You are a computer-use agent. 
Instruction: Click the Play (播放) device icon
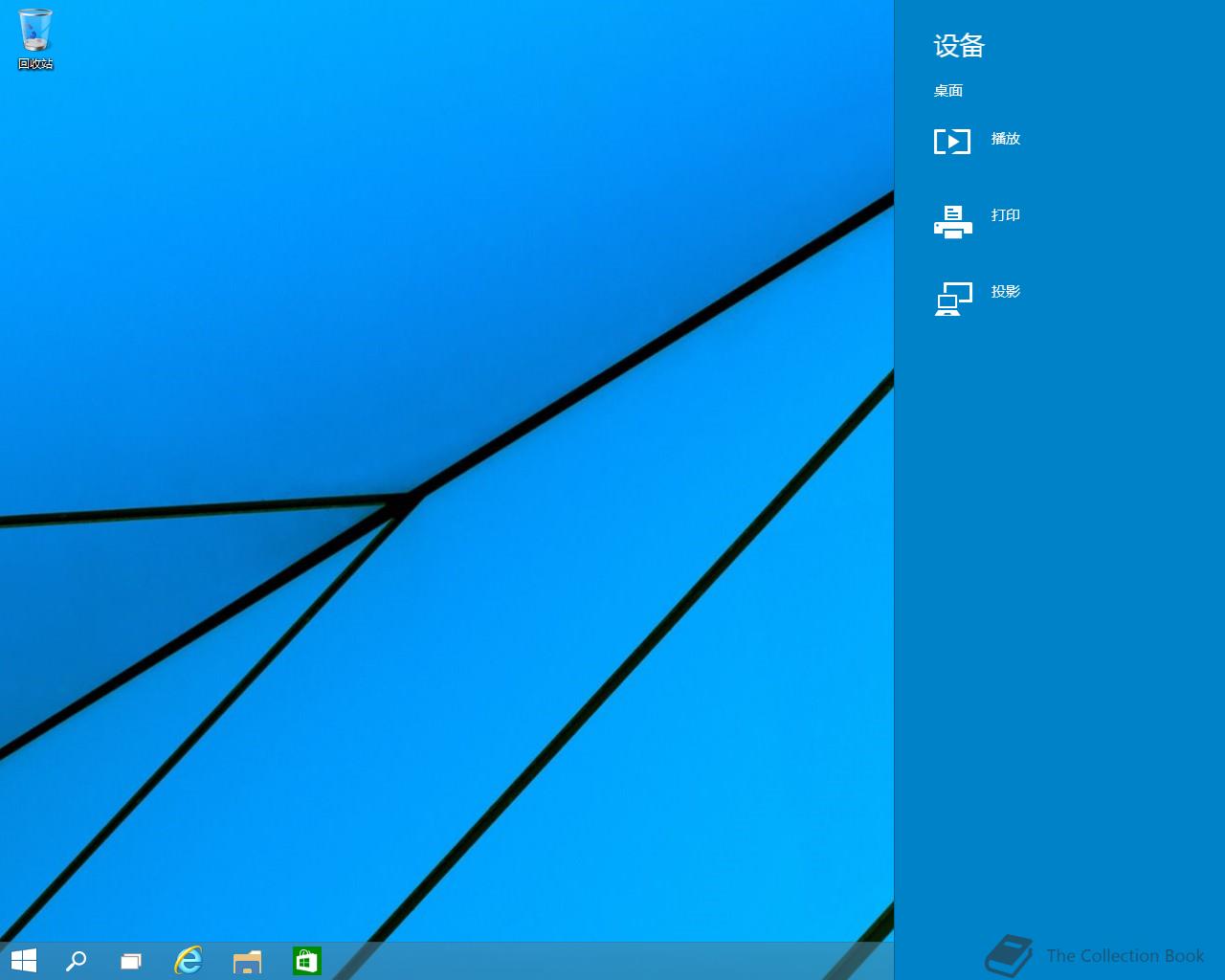952,141
